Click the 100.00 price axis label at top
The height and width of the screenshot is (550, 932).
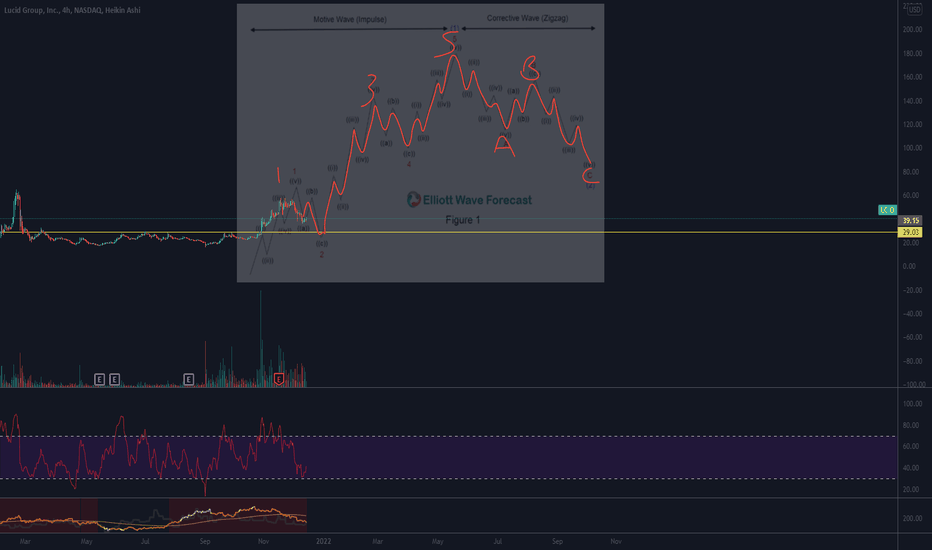tap(912, 147)
